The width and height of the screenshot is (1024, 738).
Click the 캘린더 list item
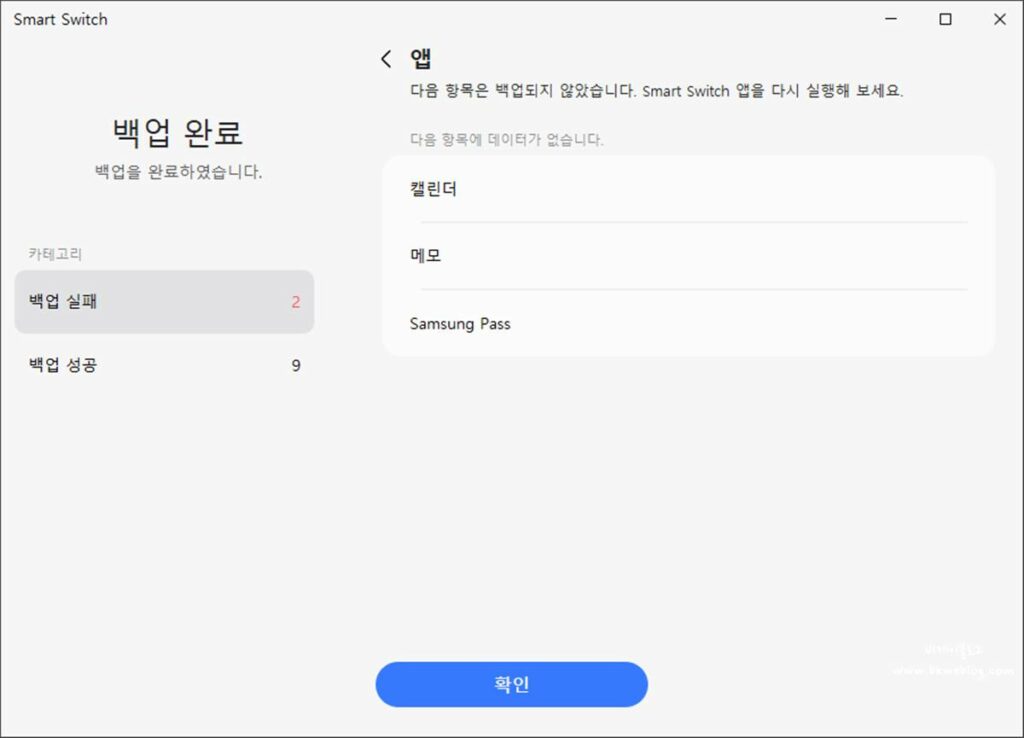[x=688, y=189]
